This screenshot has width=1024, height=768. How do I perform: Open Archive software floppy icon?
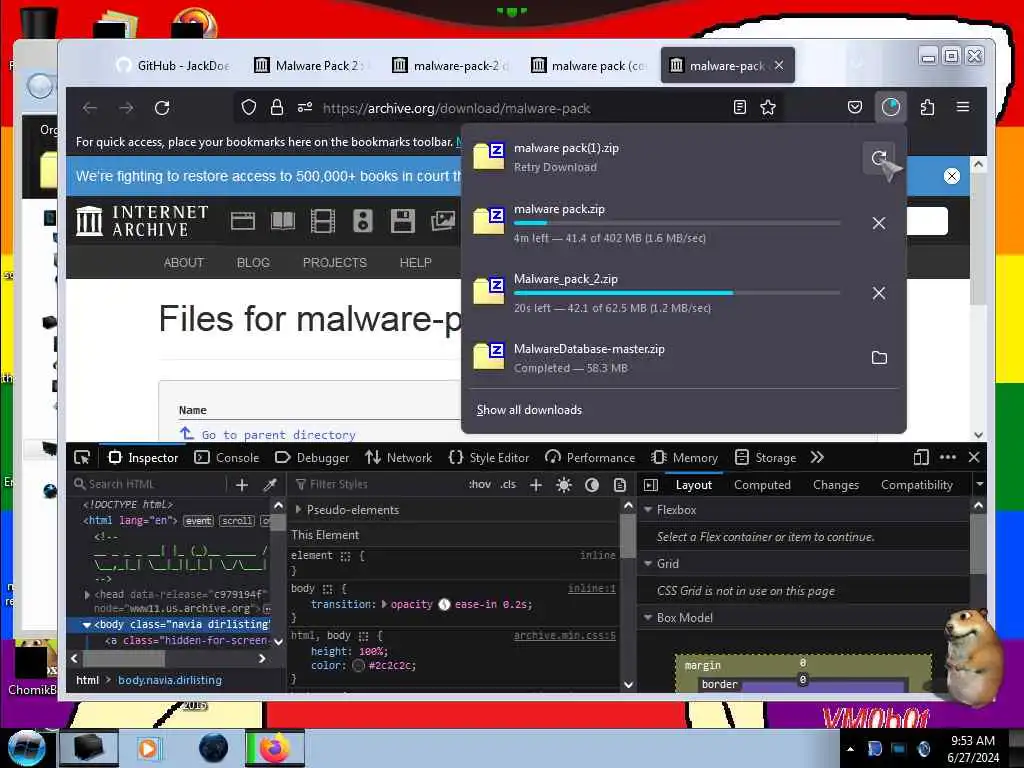(x=402, y=221)
